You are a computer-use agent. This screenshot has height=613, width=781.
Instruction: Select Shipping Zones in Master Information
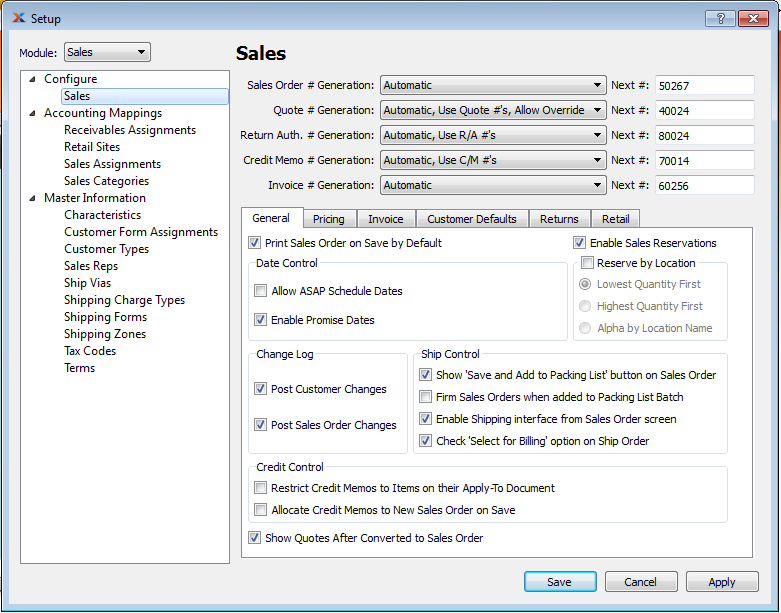pyautogui.click(x=105, y=334)
